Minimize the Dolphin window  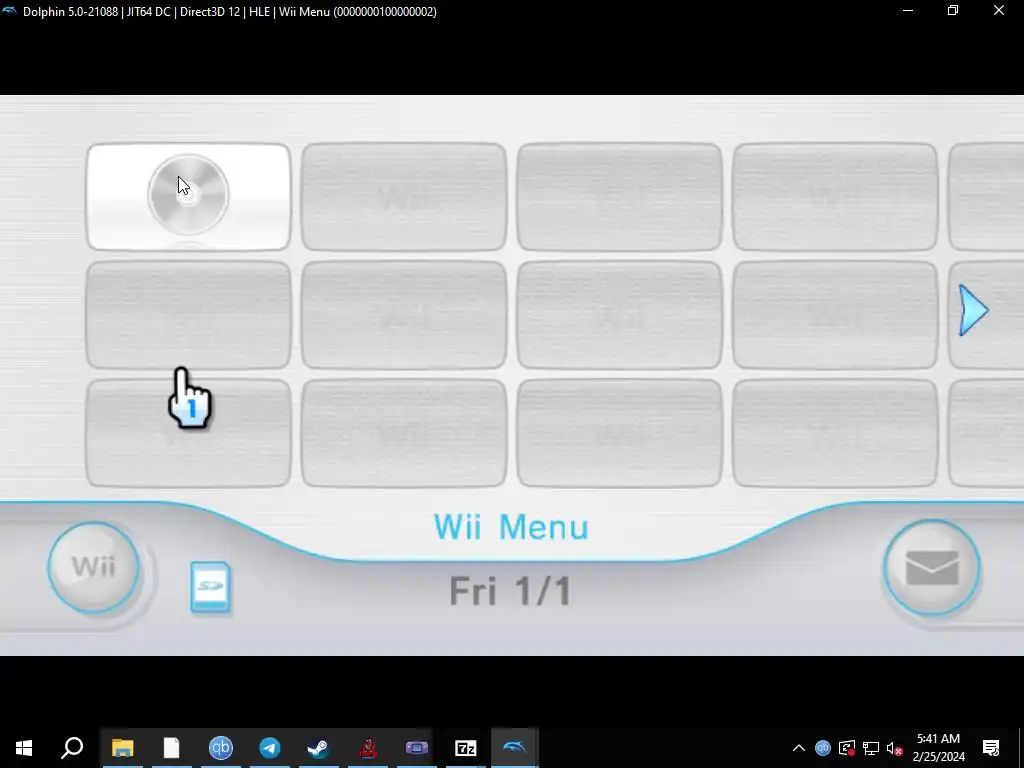click(x=907, y=10)
